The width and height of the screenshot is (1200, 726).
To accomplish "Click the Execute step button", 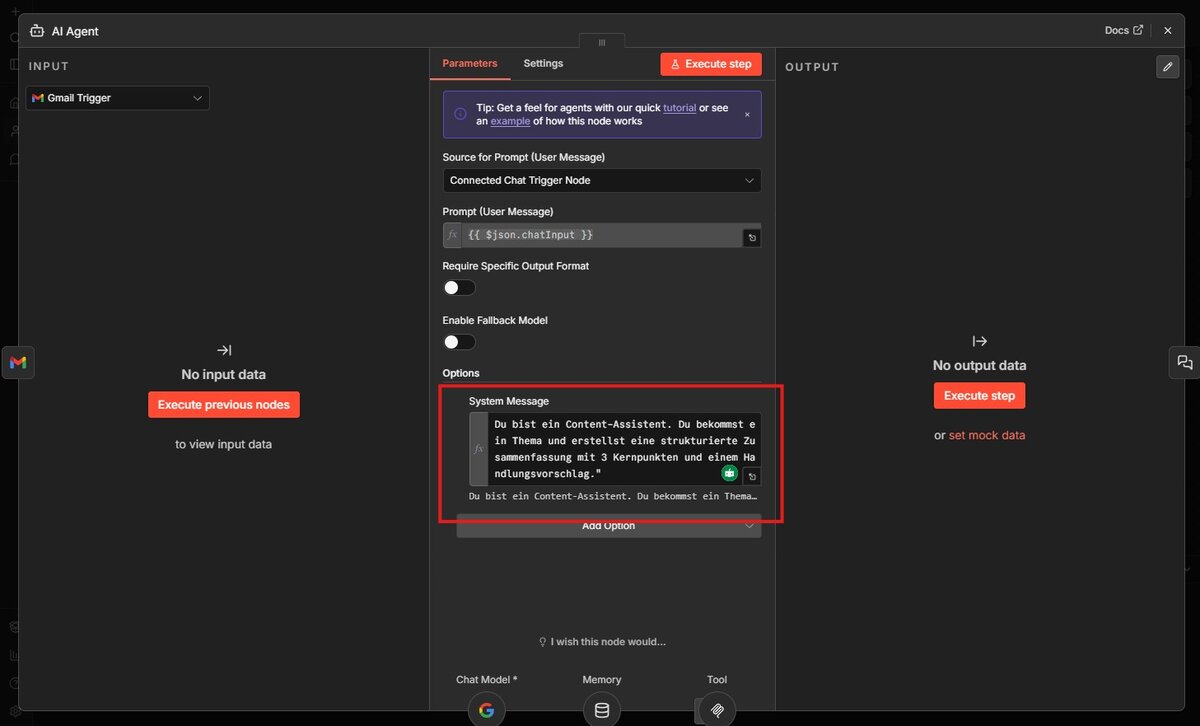I will 711,63.
